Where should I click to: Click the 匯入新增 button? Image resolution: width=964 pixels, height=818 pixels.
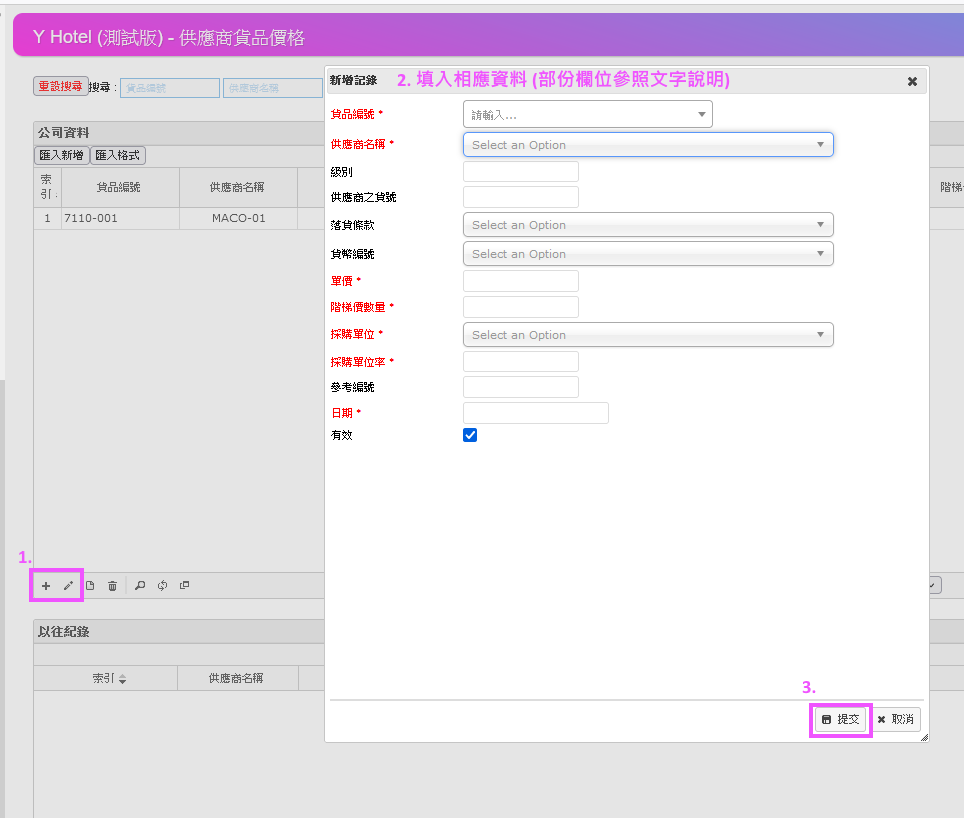(60, 155)
